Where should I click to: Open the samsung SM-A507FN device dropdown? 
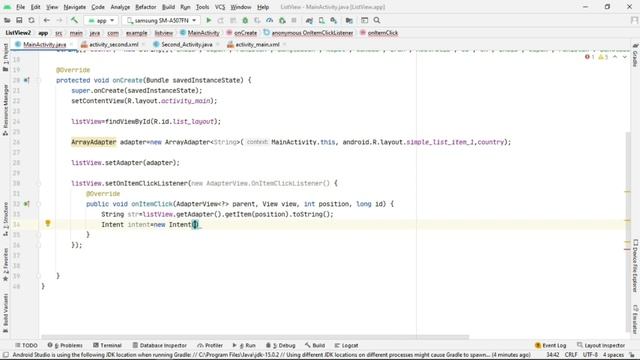pyautogui.click(x=161, y=20)
